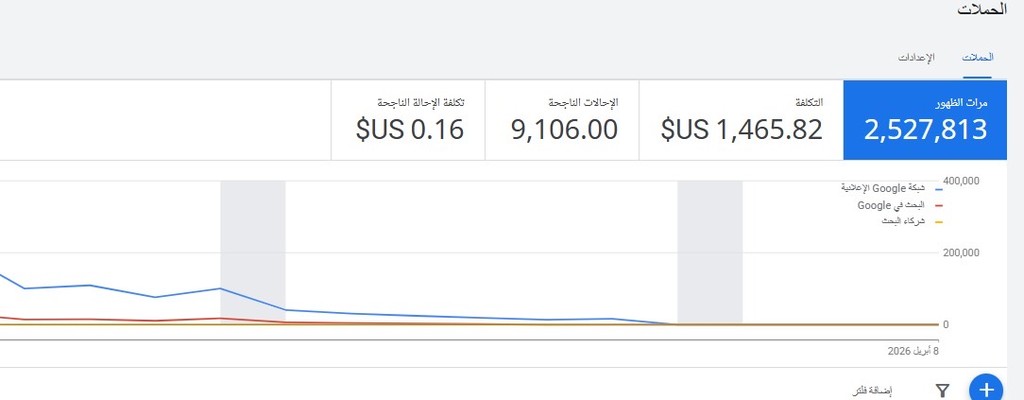Select the الإحالات الناجحة metric card

tap(561, 120)
